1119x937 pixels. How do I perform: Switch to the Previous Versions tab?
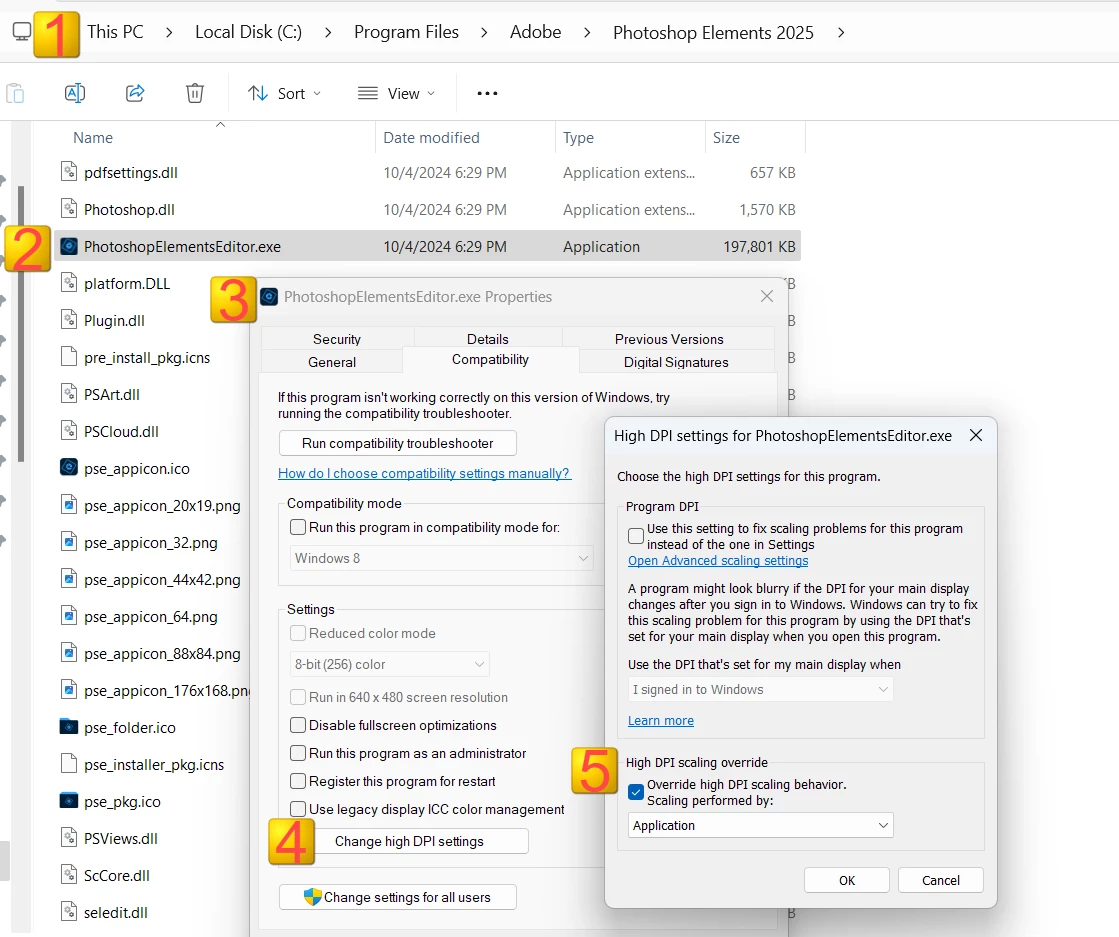(669, 339)
